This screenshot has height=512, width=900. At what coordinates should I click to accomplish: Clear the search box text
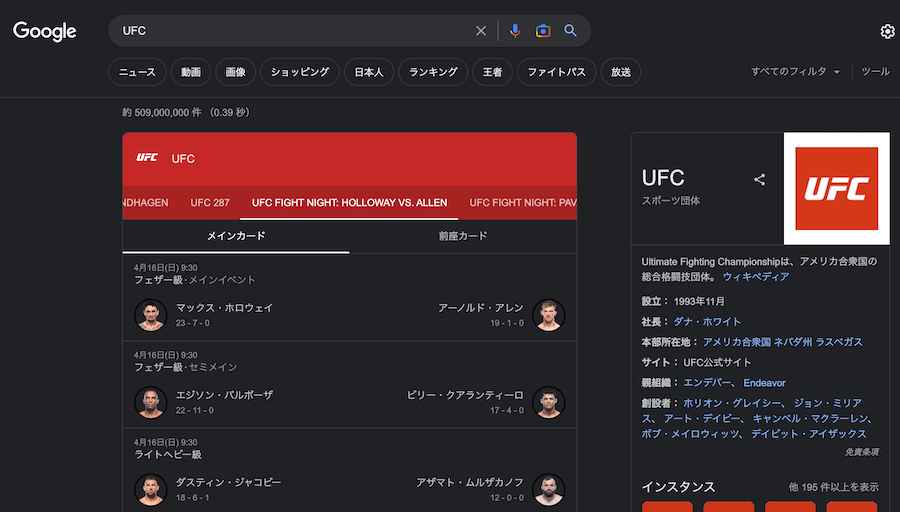(481, 31)
